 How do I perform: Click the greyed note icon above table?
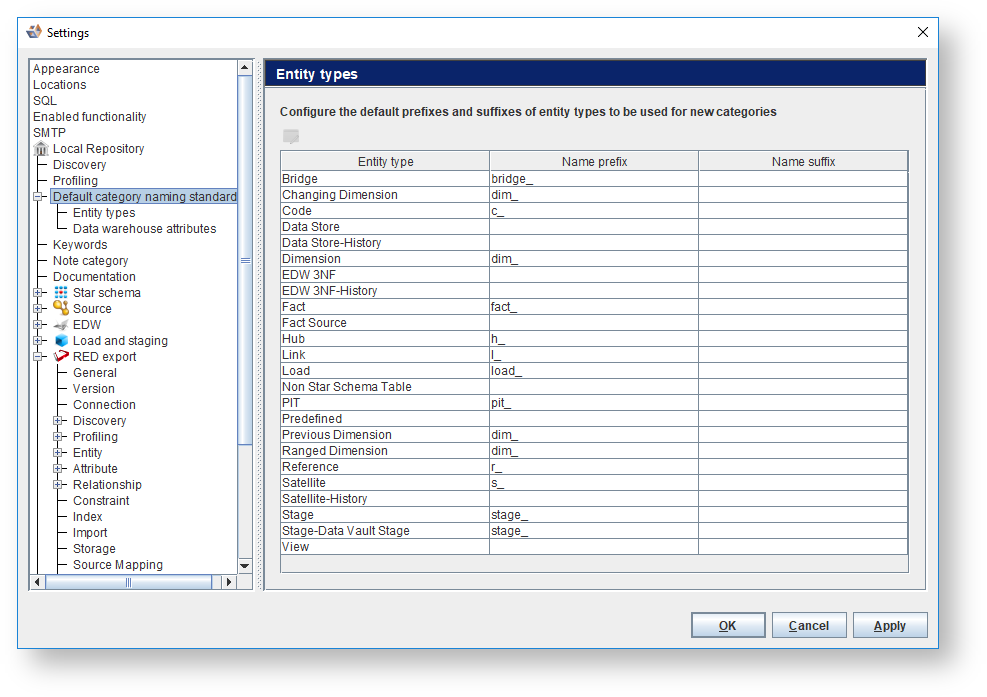291,136
